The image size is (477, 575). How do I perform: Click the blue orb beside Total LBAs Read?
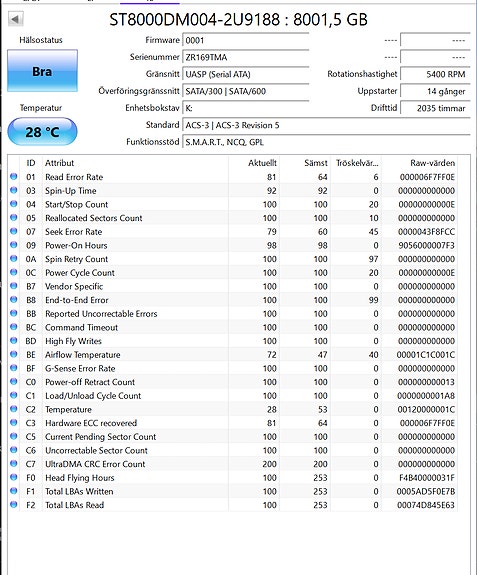14,505
